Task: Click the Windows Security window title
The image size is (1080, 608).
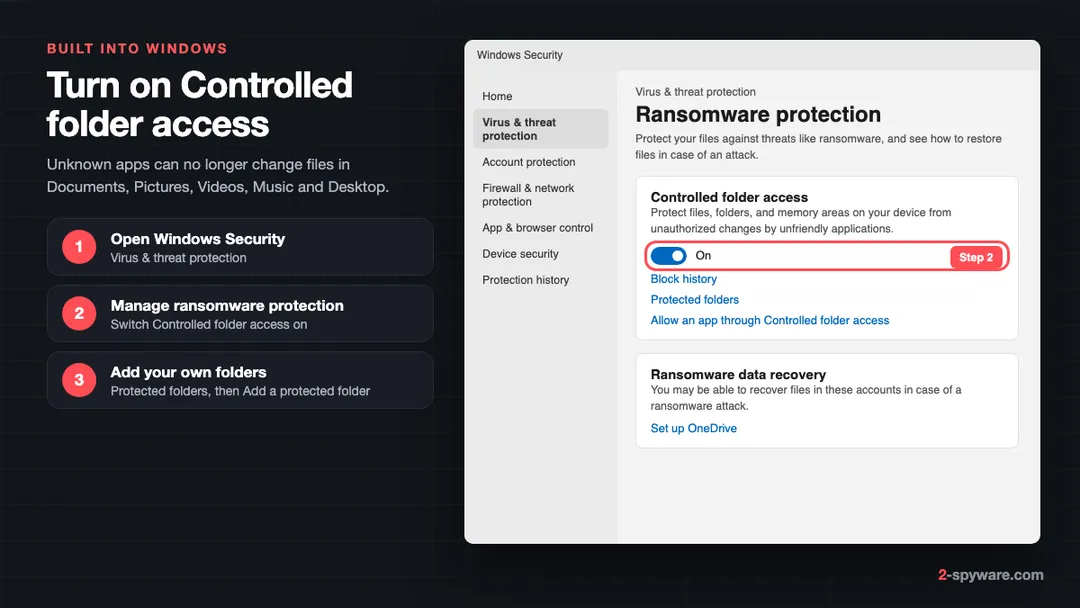Action: click(519, 55)
